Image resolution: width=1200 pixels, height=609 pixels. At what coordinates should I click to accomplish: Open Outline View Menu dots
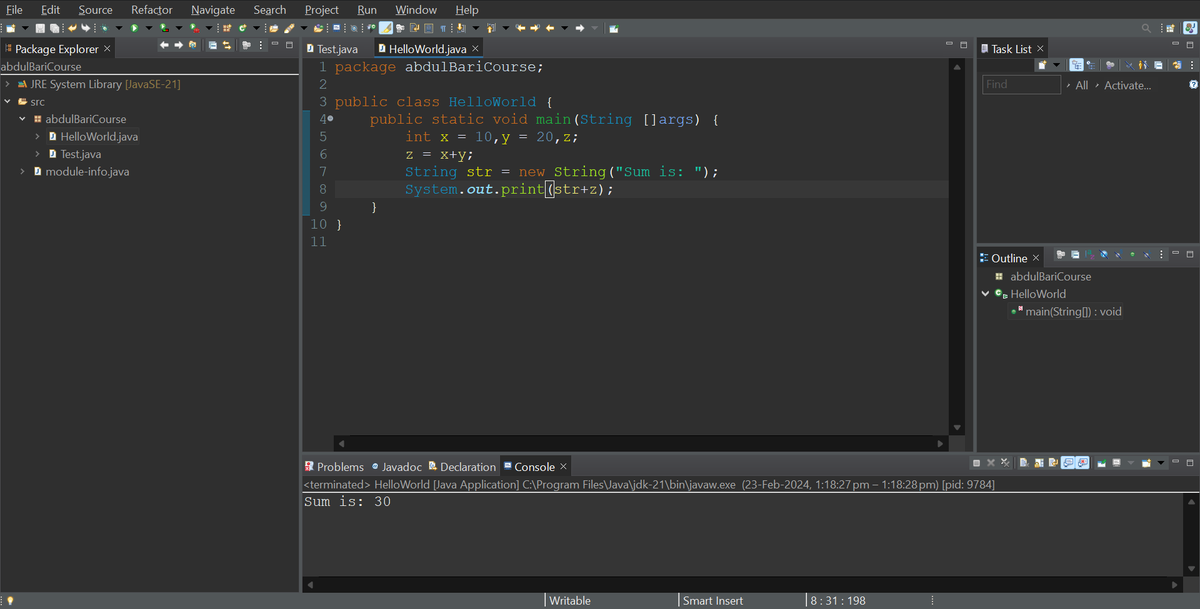[1161, 254]
